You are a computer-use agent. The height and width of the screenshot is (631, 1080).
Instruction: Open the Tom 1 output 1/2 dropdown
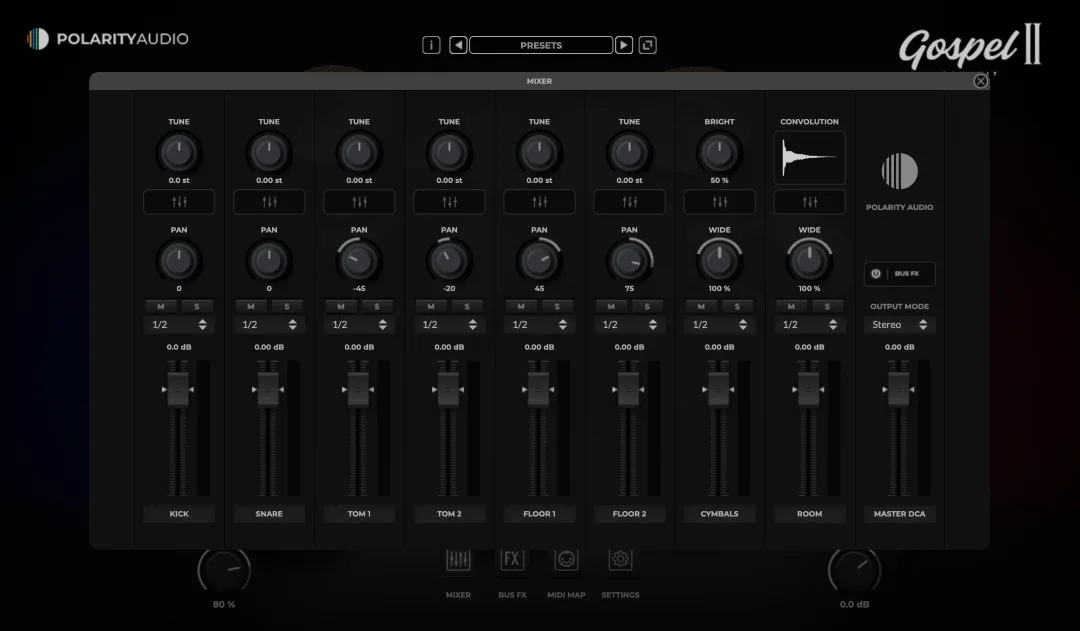tap(359, 325)
